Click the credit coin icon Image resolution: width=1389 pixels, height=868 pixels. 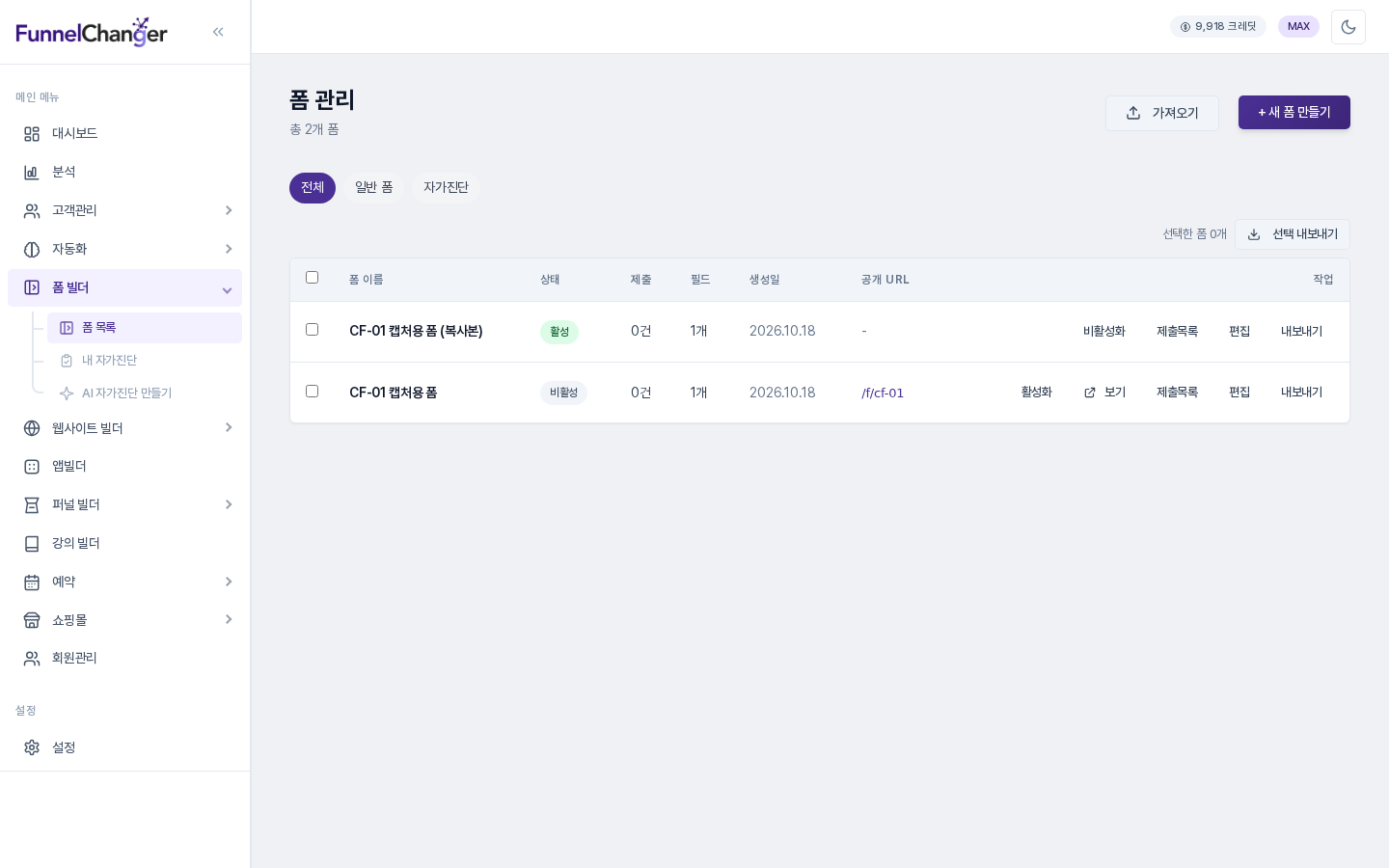click(x=1185, y=27)
